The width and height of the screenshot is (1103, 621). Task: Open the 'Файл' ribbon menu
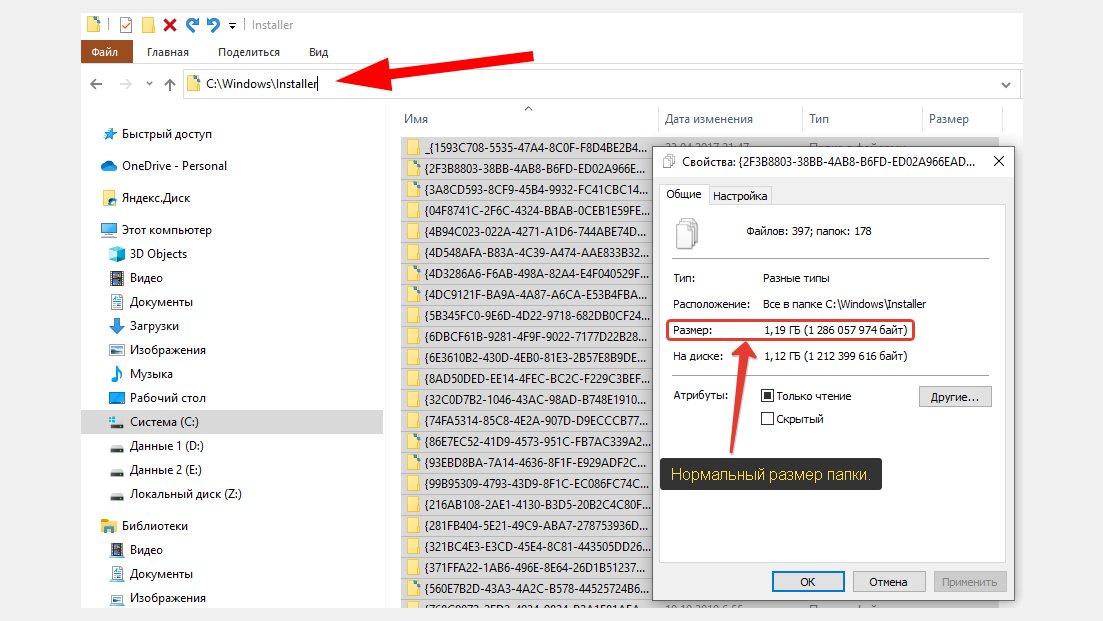tap(105, 52)
